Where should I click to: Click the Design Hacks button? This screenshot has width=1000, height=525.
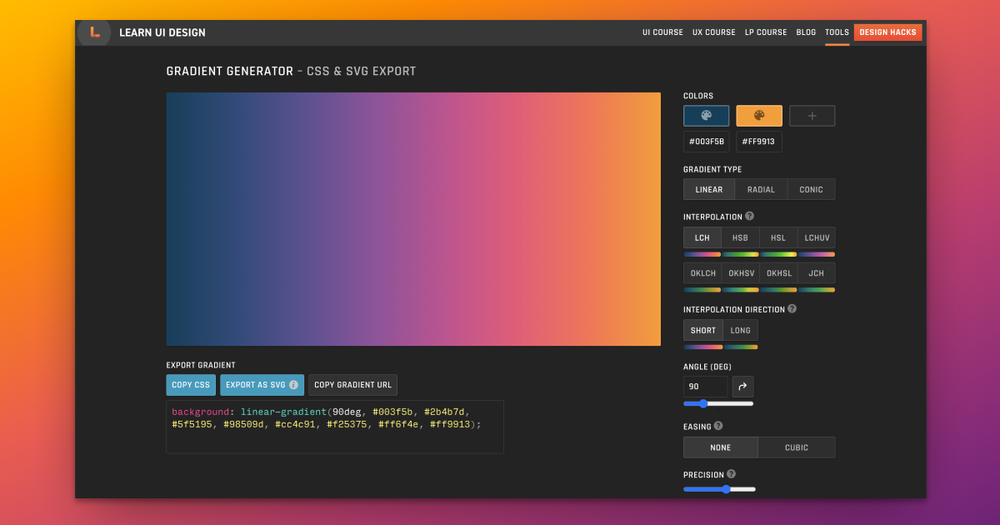pos(888,32)
